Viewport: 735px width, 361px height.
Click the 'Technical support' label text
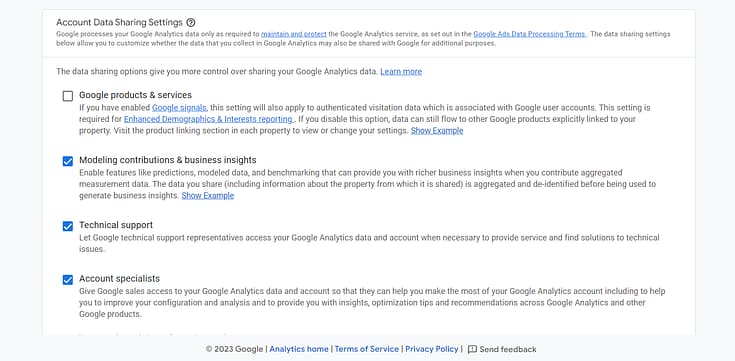[116, 225]
